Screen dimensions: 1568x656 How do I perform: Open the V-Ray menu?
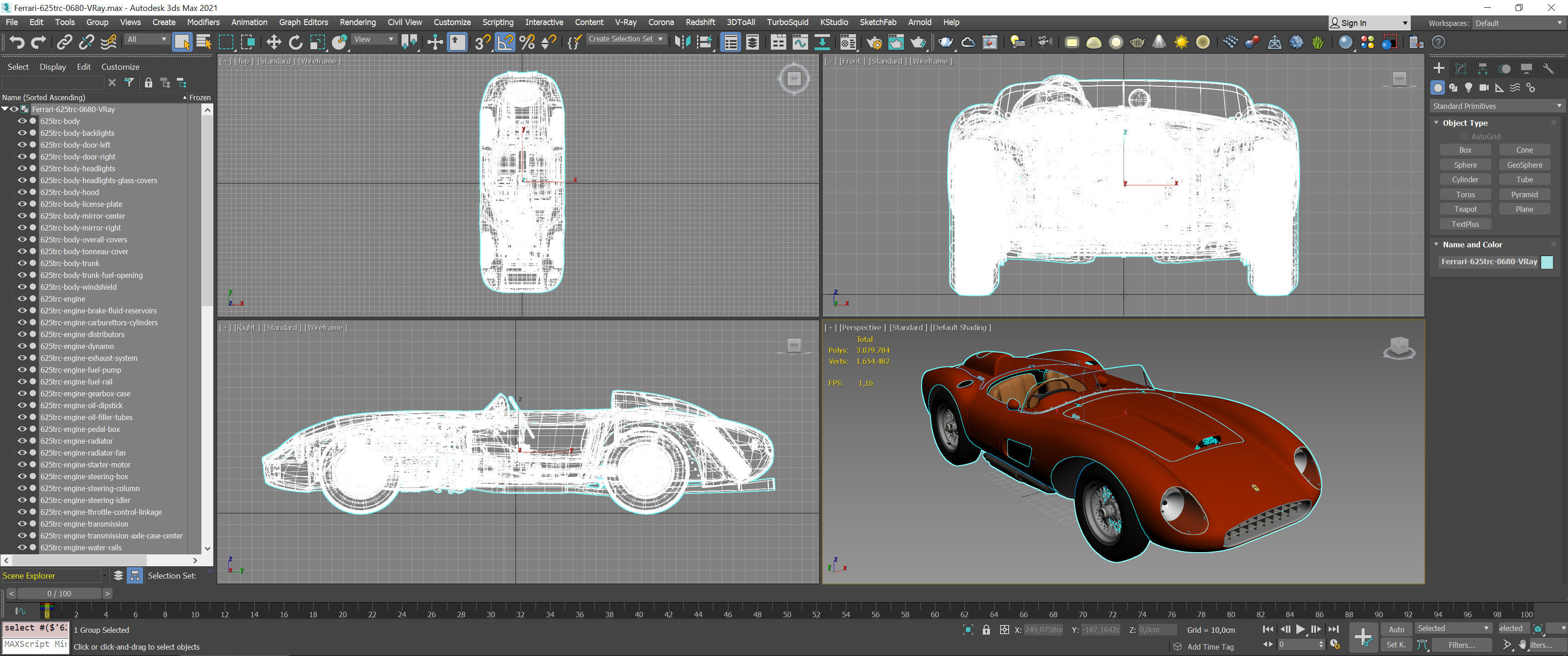[x=625, y=22]
